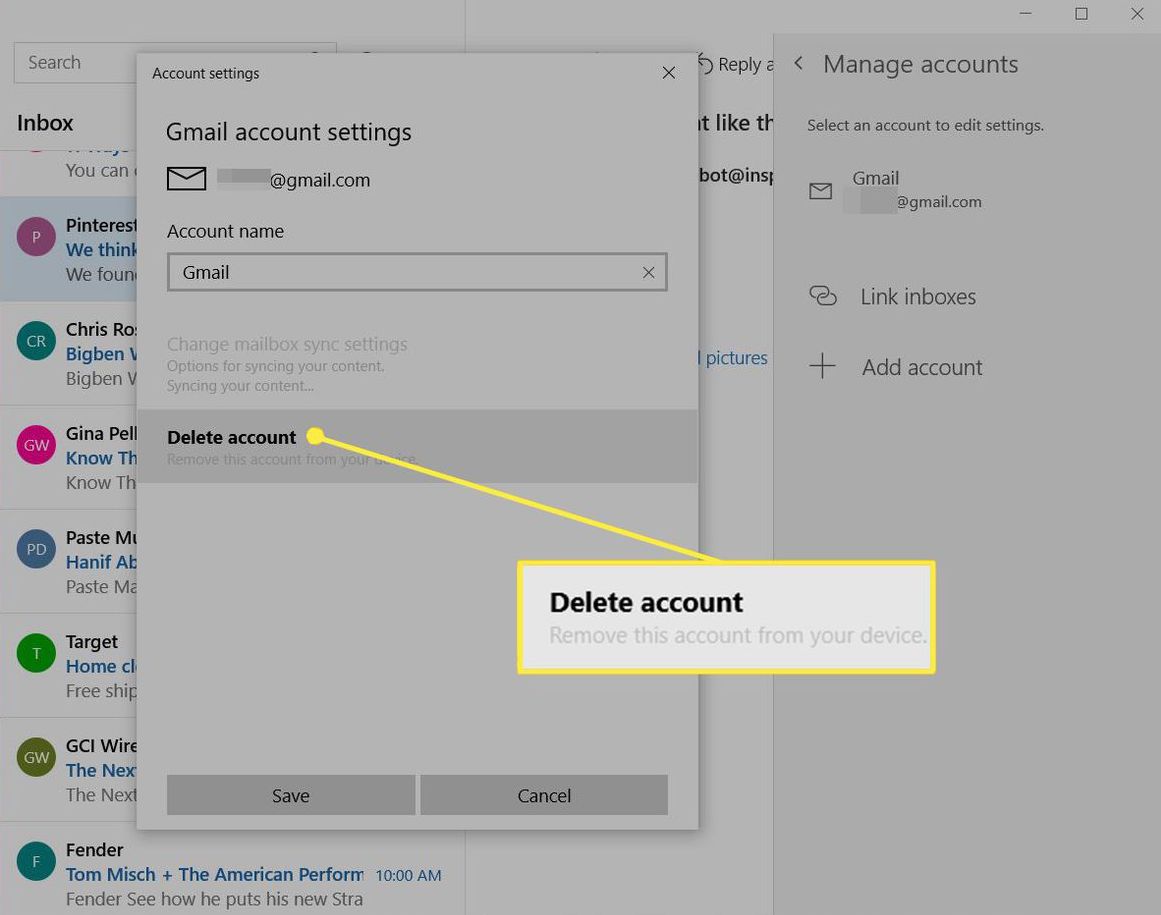Cancel the account settings dialog

coord(543,795)
